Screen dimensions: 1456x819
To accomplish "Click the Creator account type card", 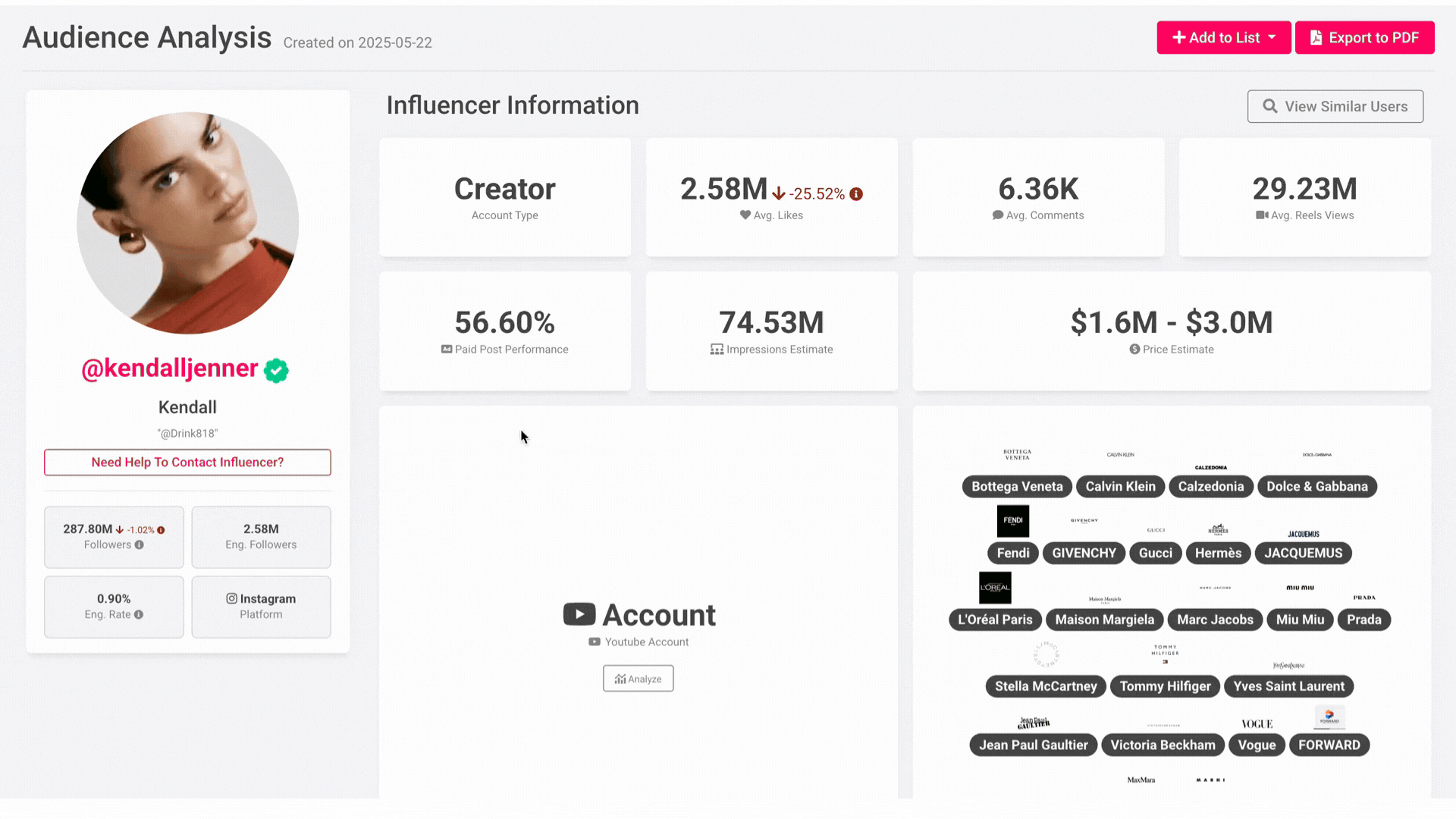I will [505, 197].
